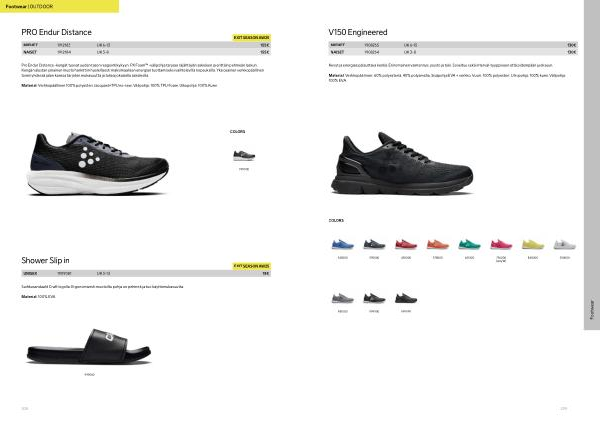Image resolution: width=600 pixels, height=424 pixels.
Task: Select the white V150 shoe variant
Action: (564, 244)
